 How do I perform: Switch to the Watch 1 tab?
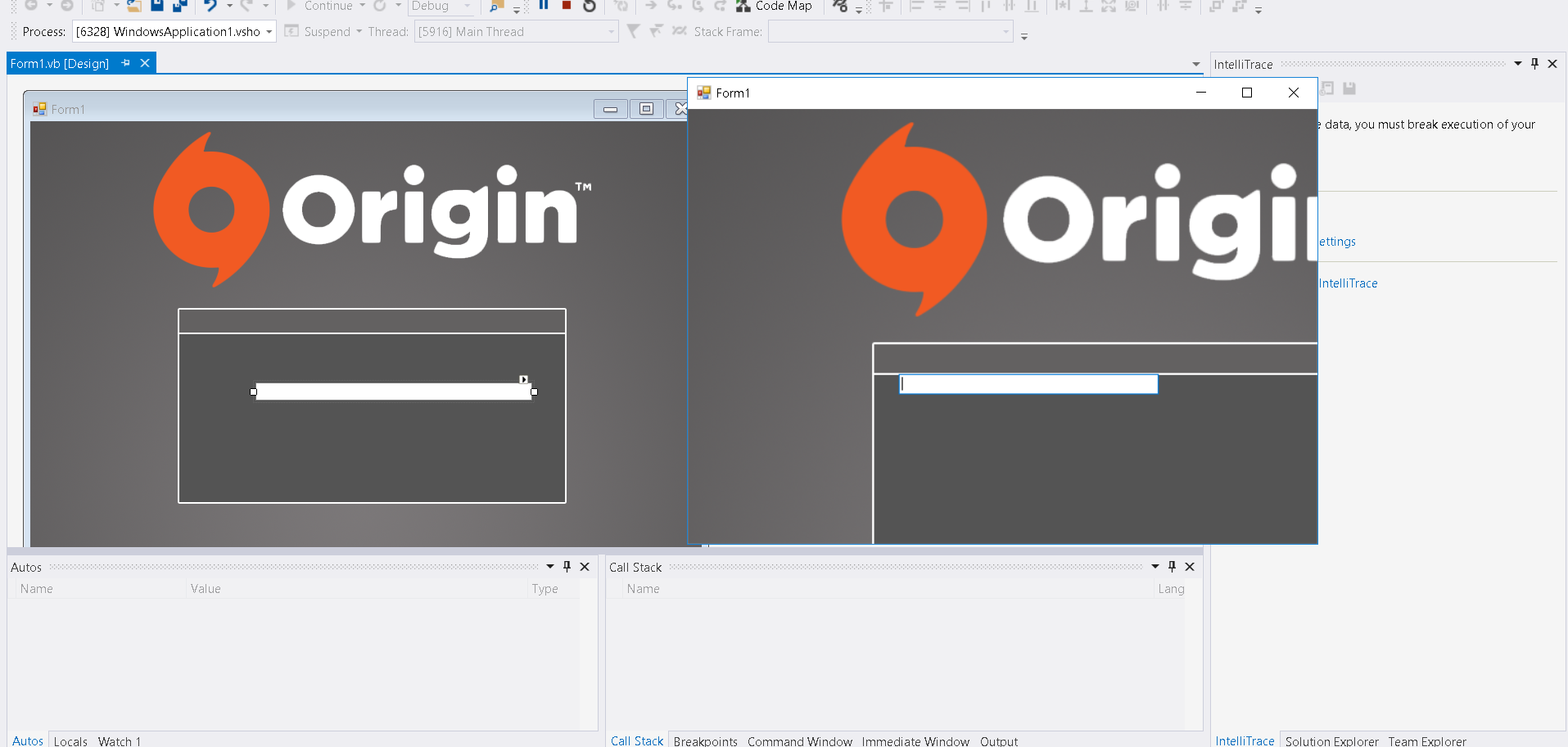pos(120,740)
